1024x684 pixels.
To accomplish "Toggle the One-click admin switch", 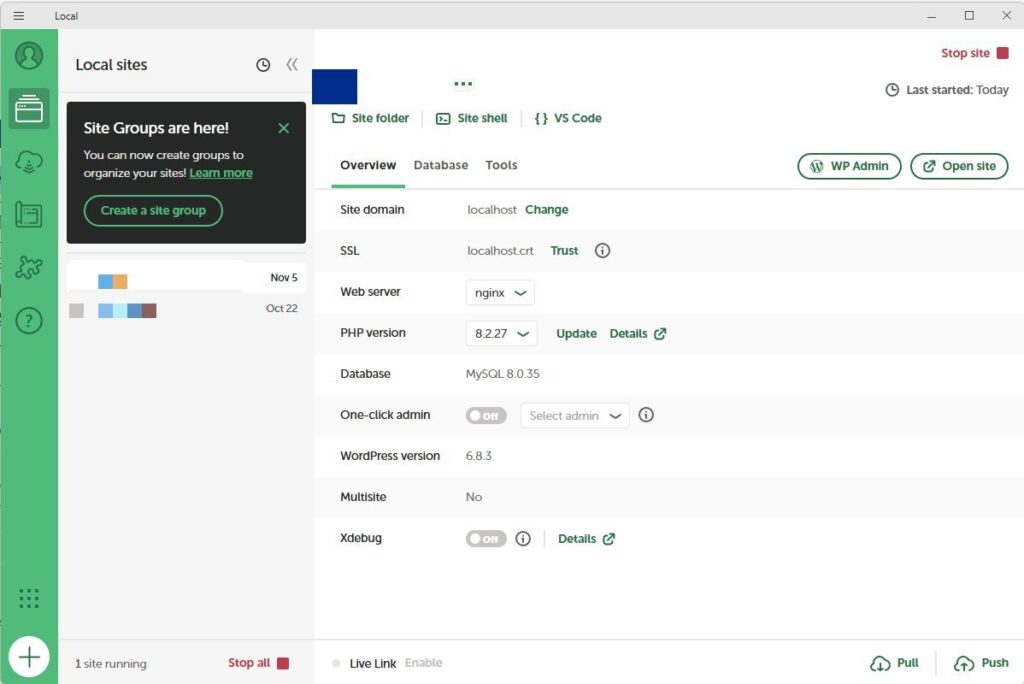I will [x=486, y=416].
